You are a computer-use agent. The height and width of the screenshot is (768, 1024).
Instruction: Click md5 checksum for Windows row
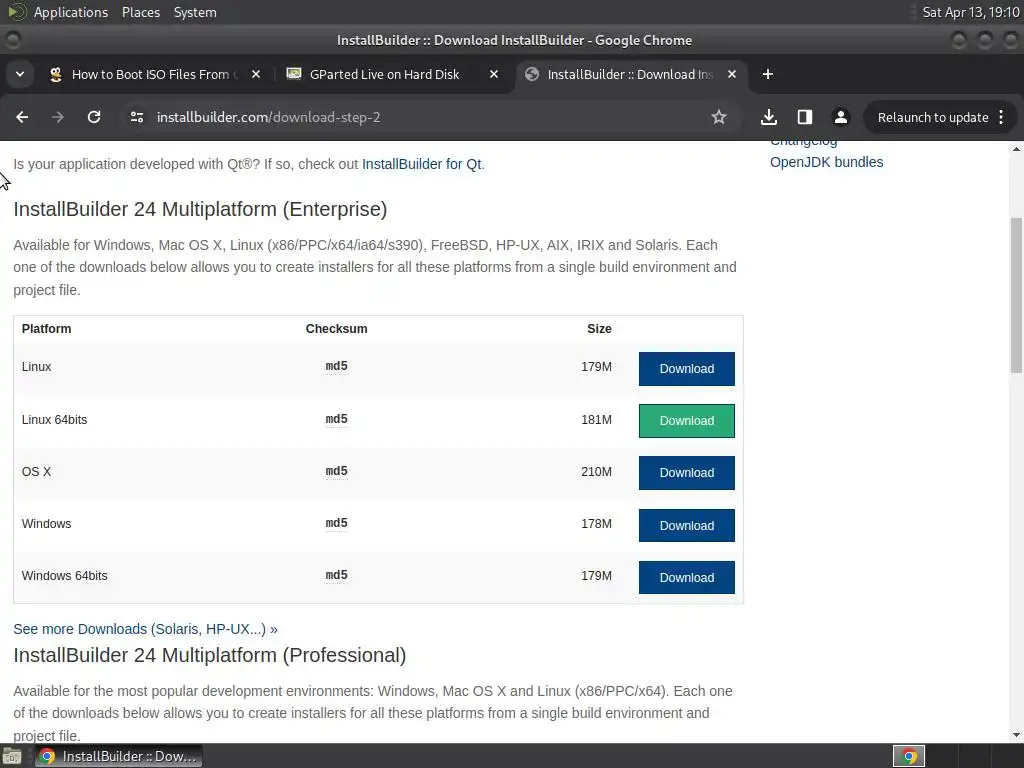coord(336,523)
